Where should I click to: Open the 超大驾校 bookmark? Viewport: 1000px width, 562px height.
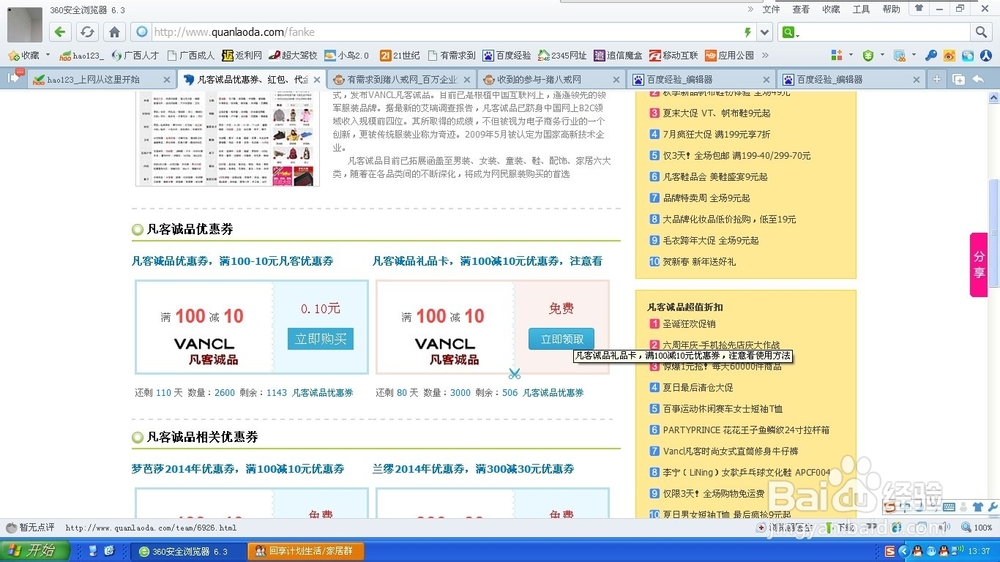point(293,55)
